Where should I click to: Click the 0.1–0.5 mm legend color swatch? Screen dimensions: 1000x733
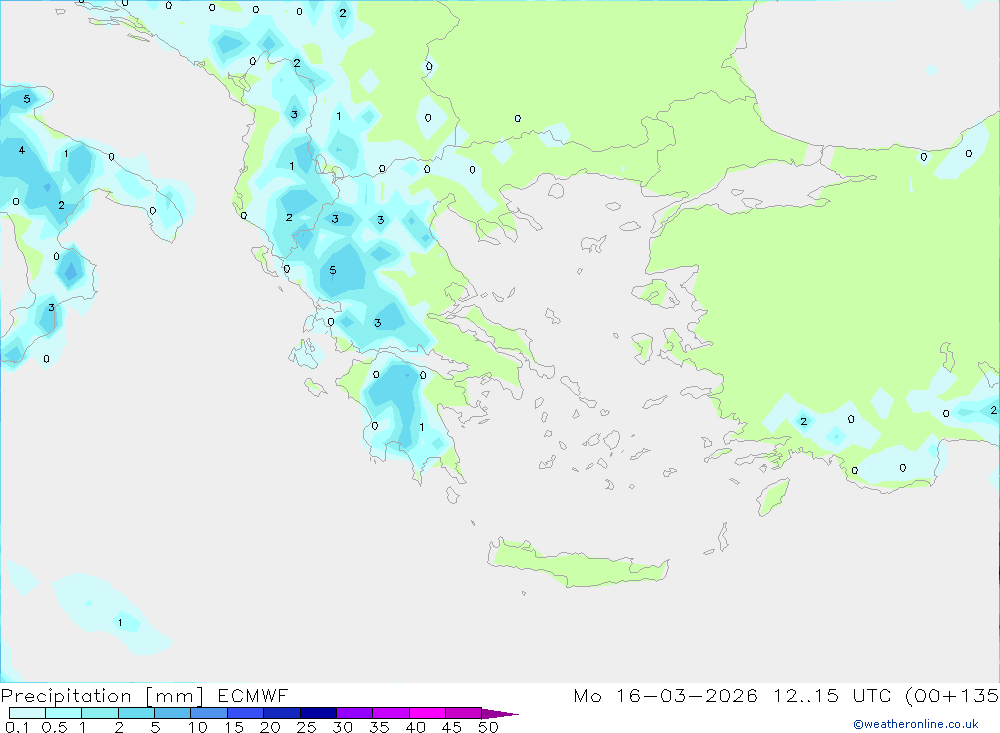pyautogui.click(x=27, y=713)
